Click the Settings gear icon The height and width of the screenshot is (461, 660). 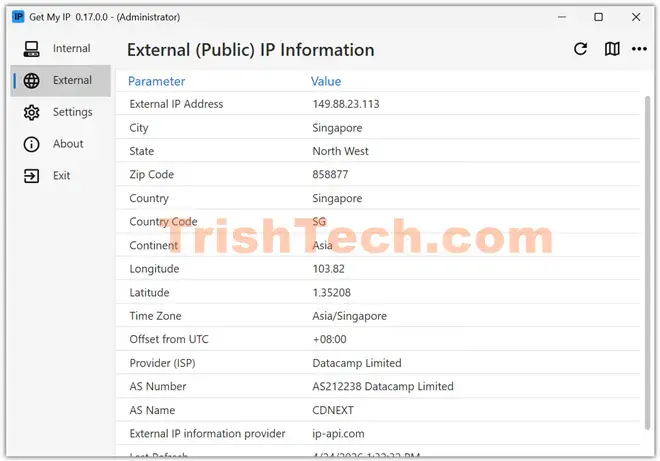(x=32, y=112)
